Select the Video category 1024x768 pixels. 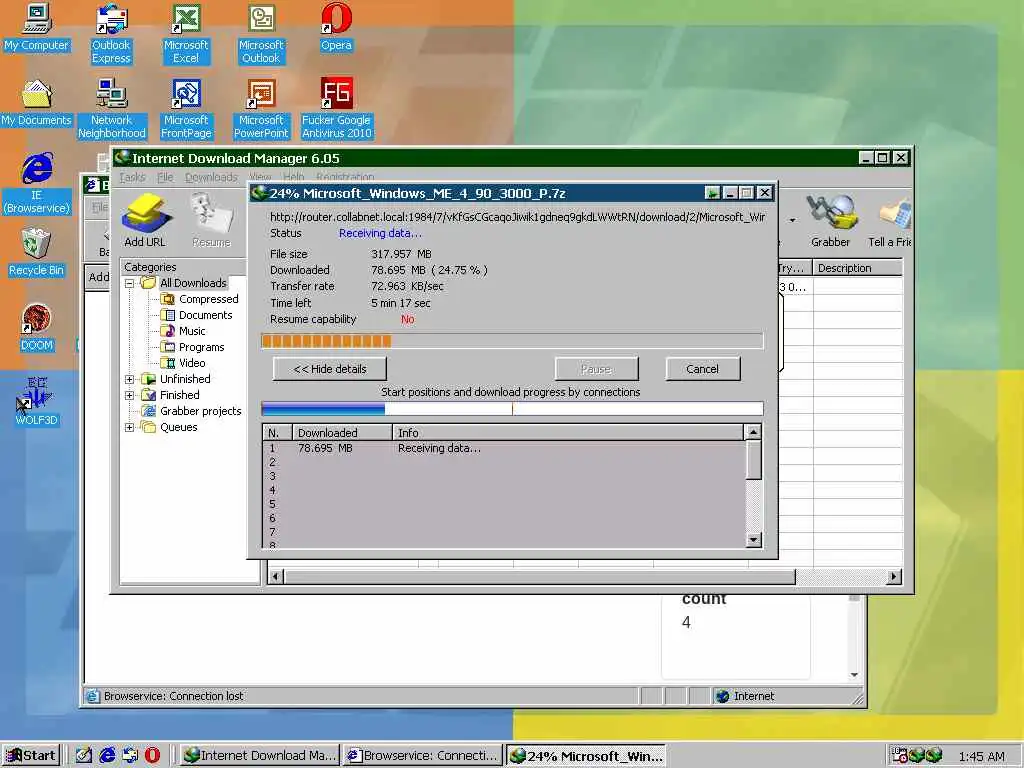click(184, 363)
